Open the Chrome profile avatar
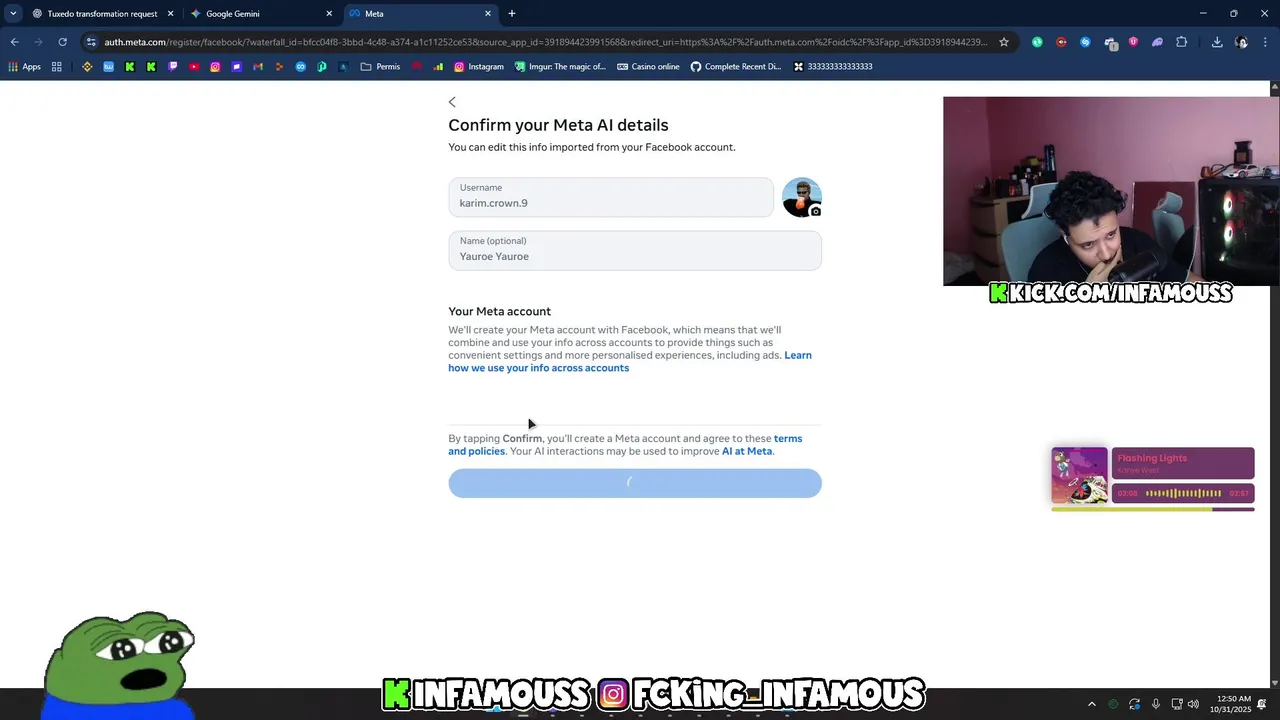This screenshot has width=1280, height=720. coord(1241,42)
